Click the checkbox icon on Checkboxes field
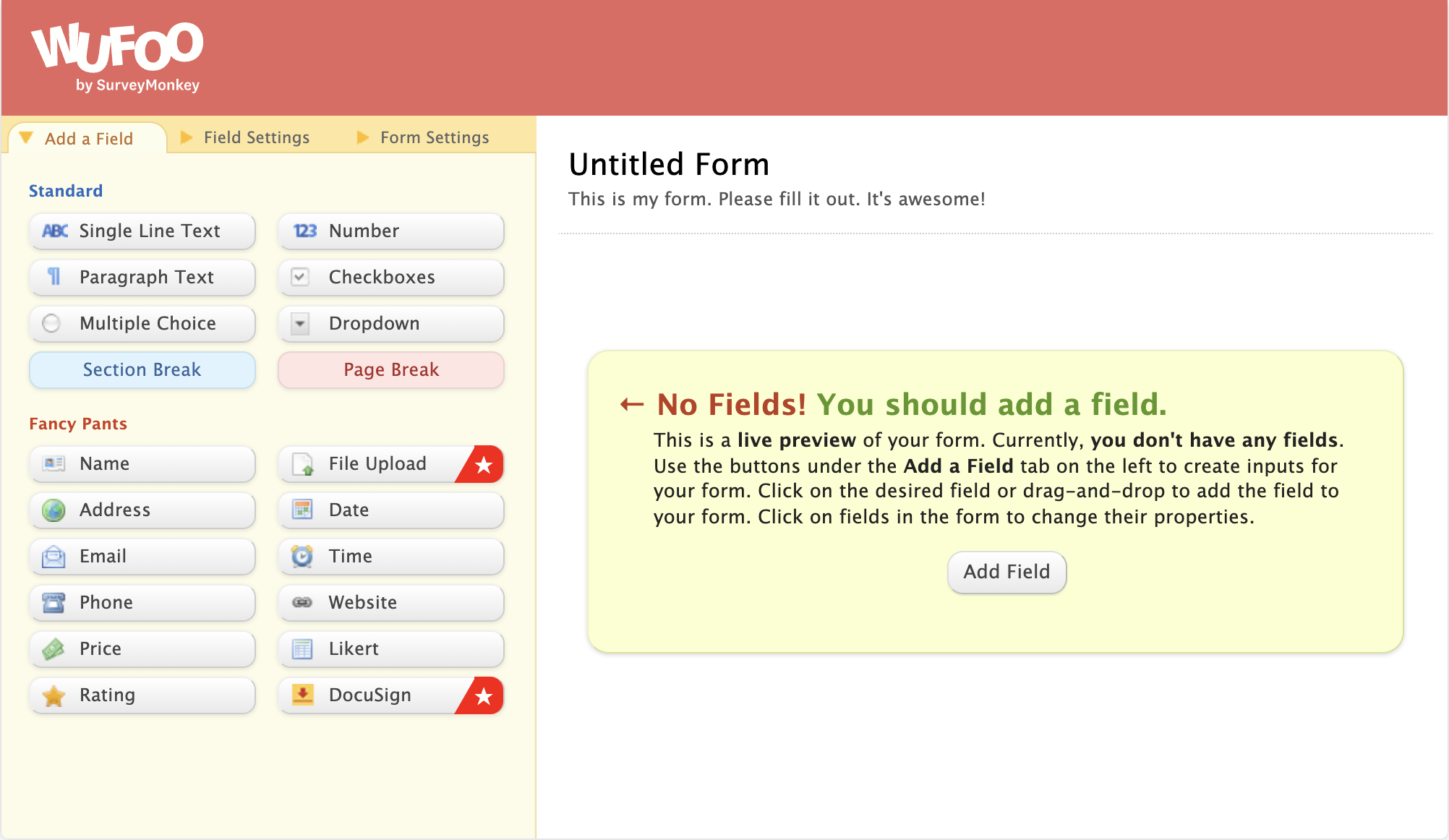1449x840 pixels. [x=300, y=277]
